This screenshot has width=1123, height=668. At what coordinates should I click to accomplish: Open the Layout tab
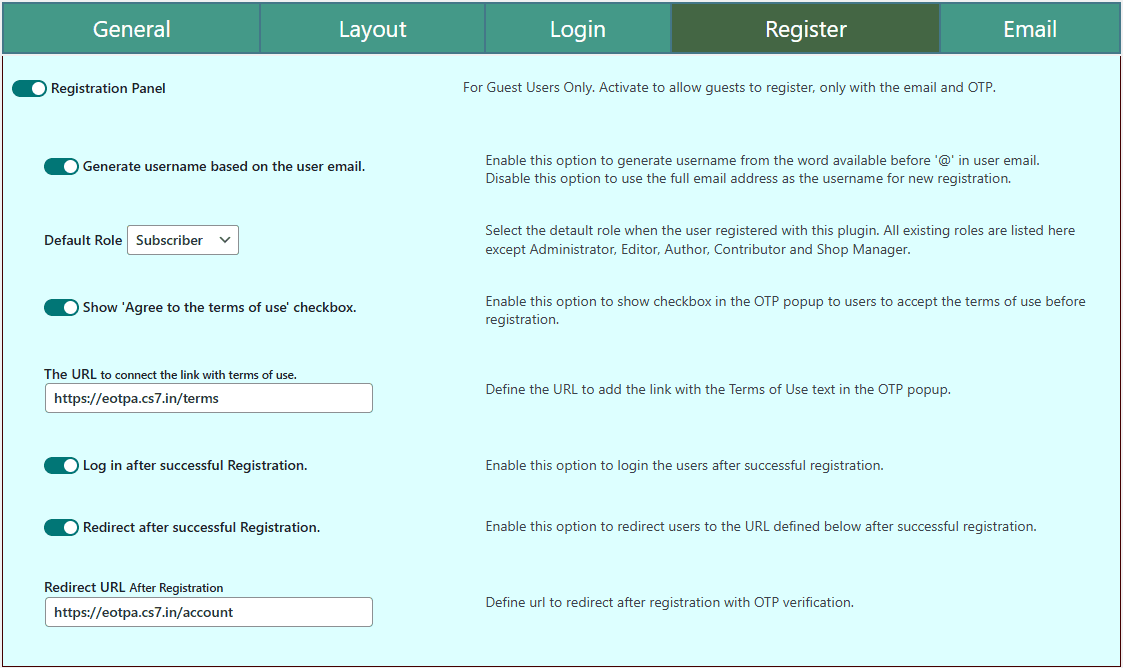(372, 29)
